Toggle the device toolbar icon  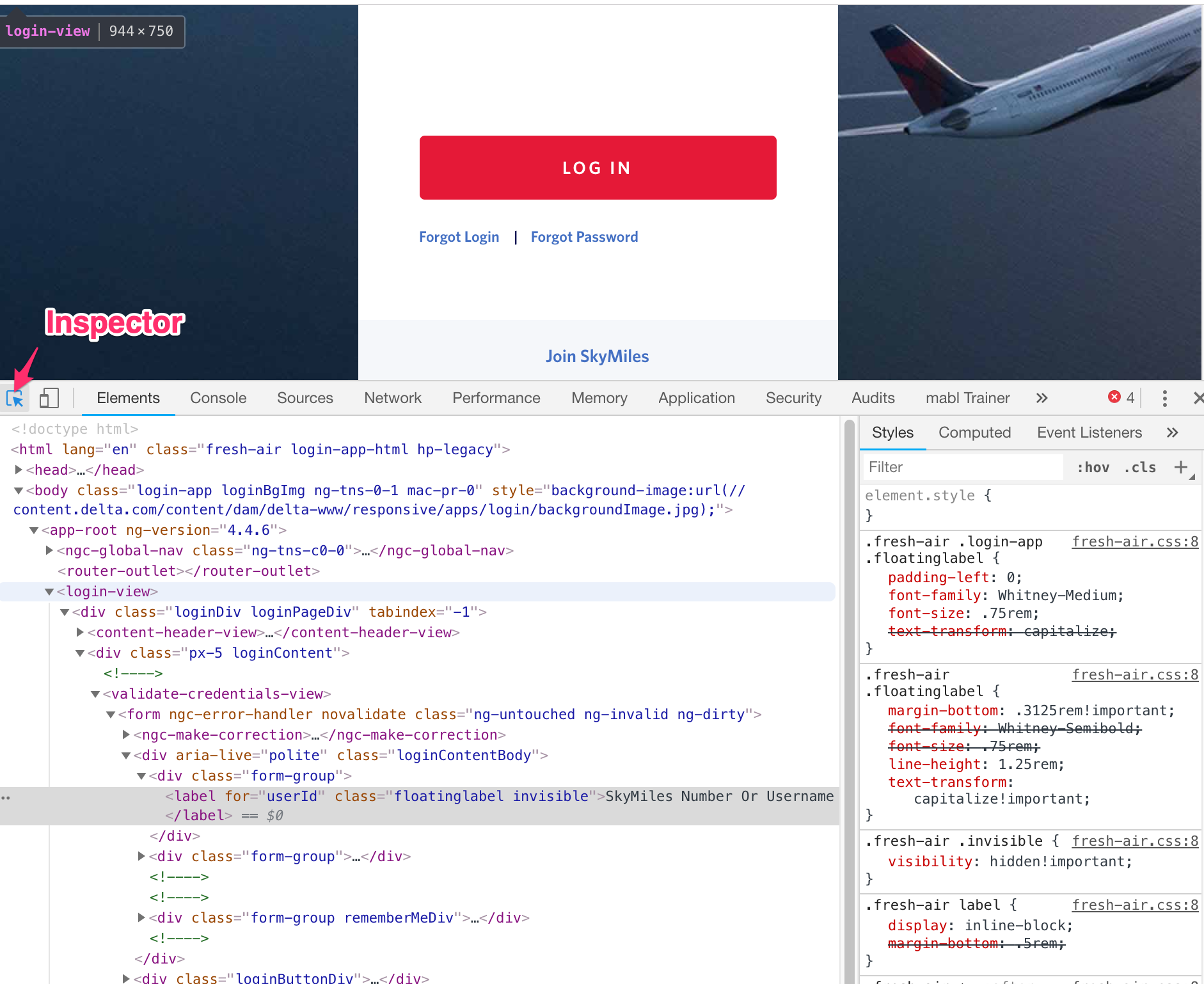click(49, 398)
